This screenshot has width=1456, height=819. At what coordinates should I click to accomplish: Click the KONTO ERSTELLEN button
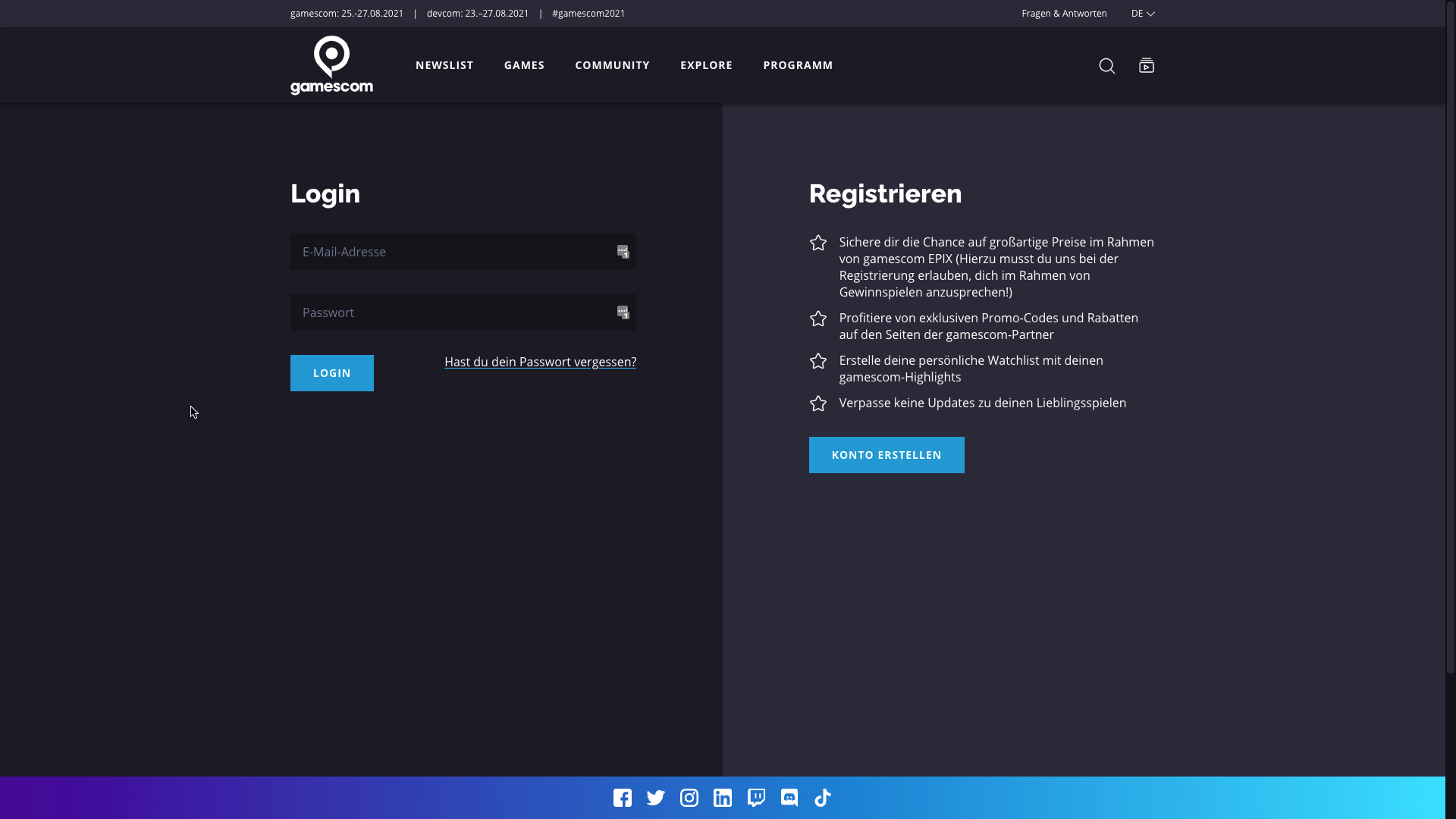[886, 455]
